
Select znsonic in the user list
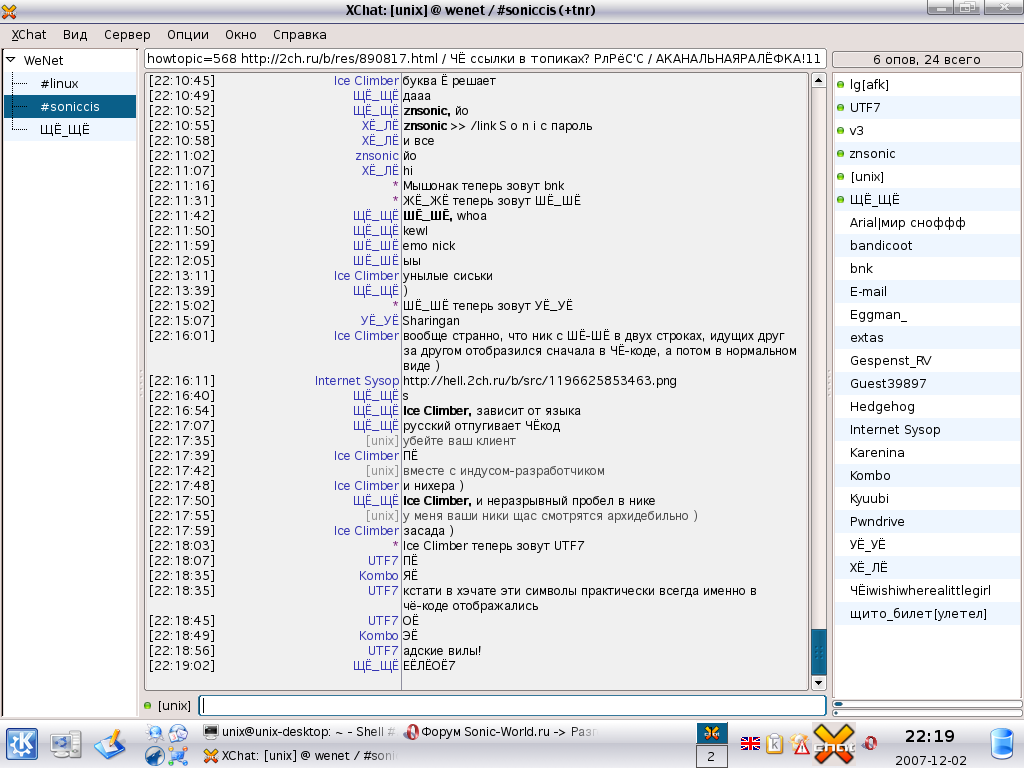927,153
